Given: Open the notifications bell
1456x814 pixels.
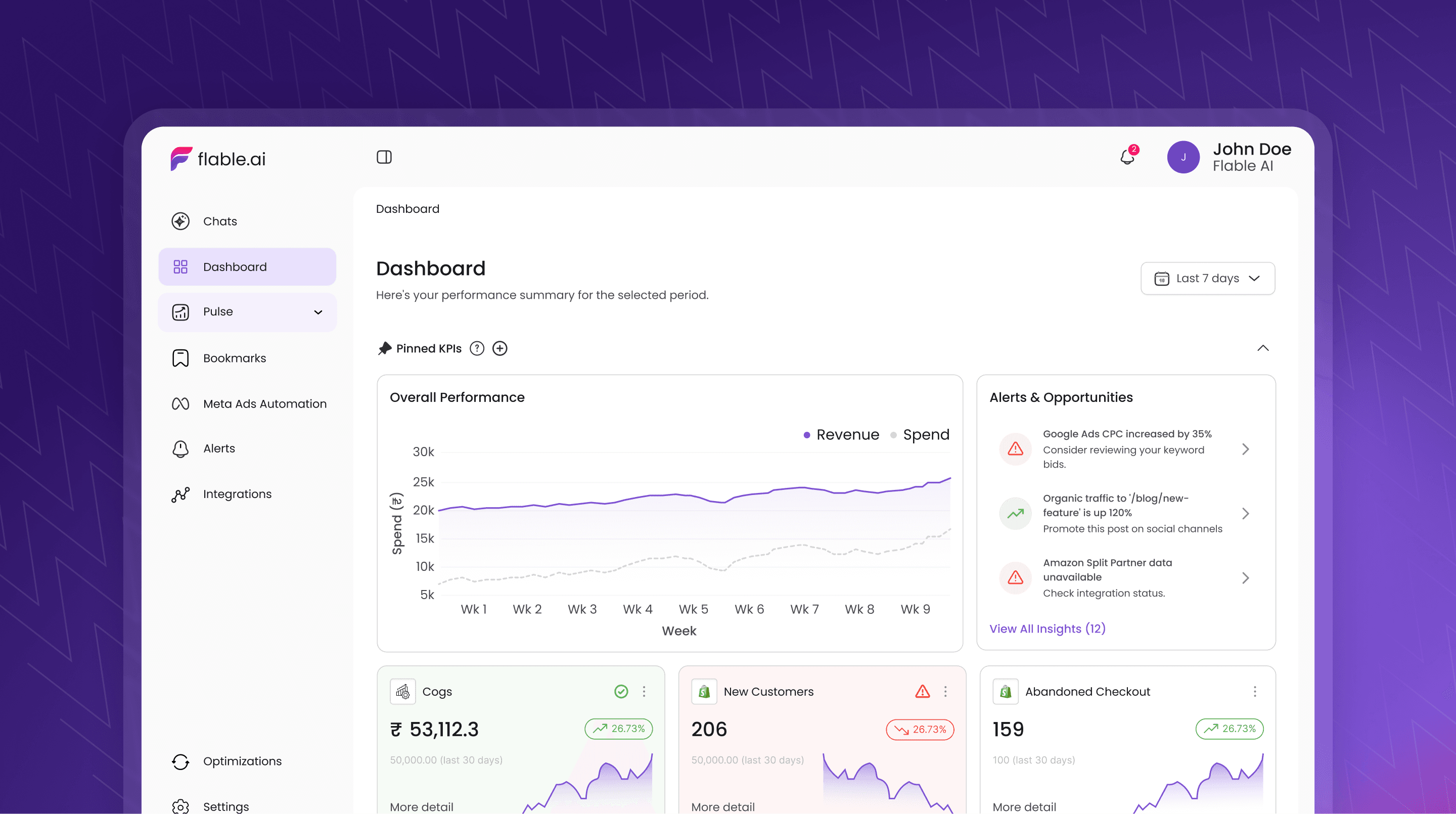Looking at the screenshot, I should click(1127, 157).
